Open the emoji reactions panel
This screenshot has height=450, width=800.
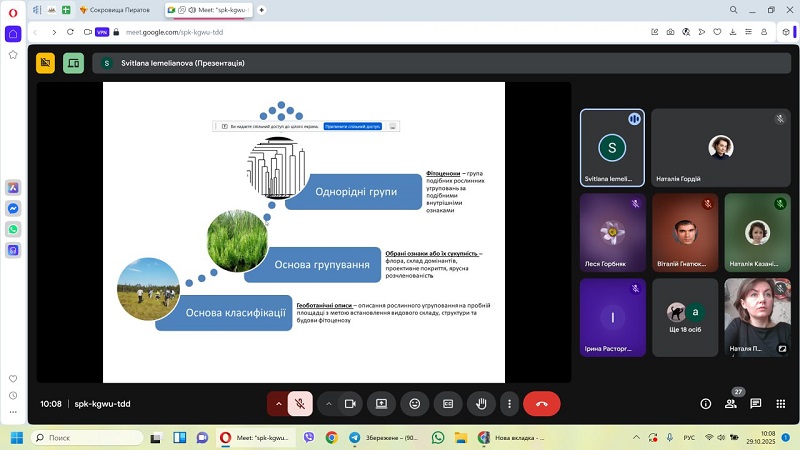coord(414,403)
